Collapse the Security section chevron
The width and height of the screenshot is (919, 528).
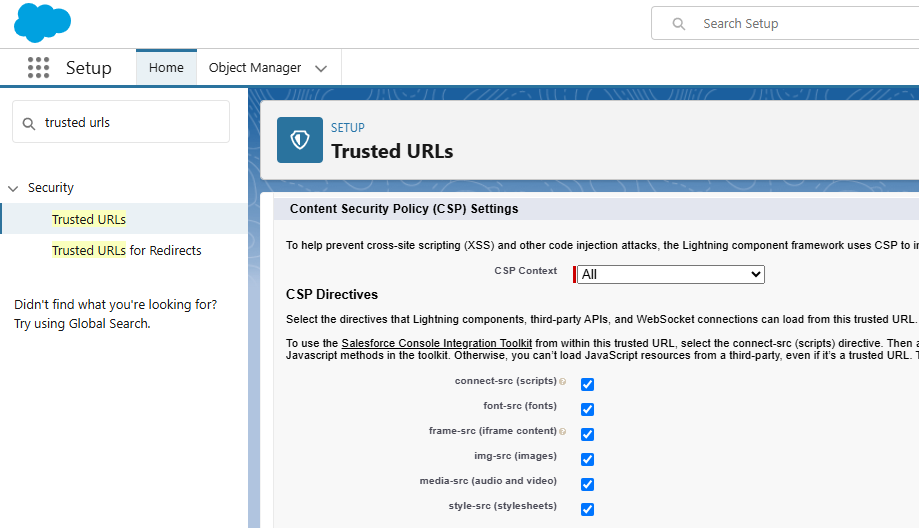tap(13, 188)
